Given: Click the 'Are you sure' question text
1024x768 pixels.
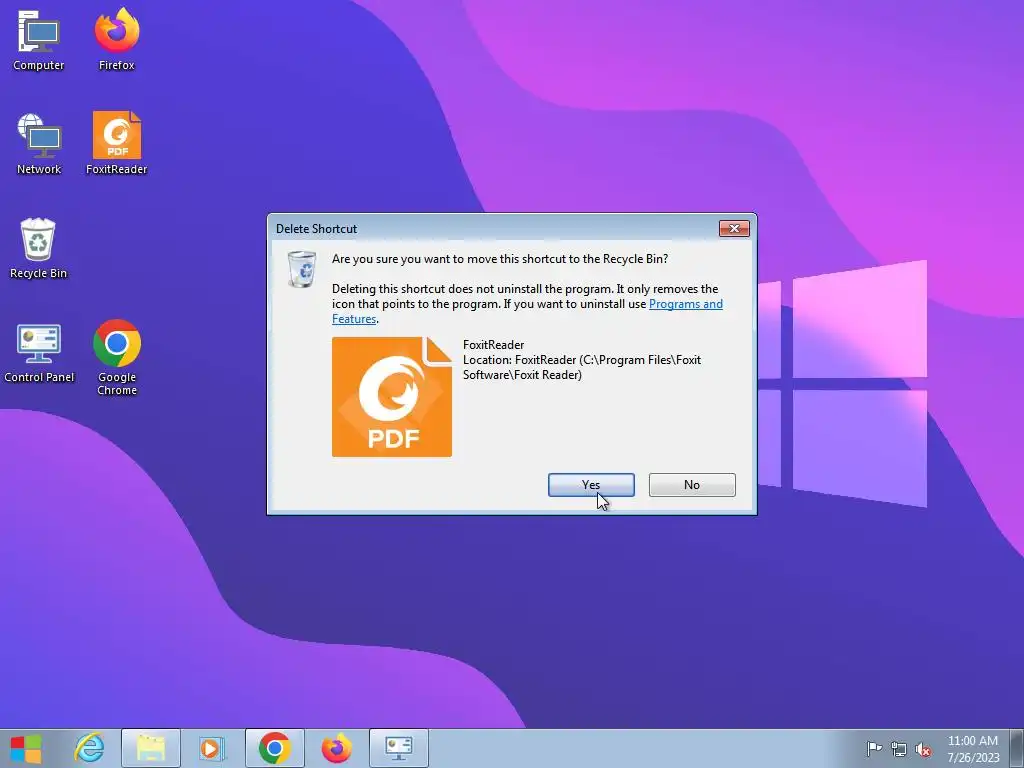Looking at the screenshot, I should pyautogui.click(x=500, y=259).
